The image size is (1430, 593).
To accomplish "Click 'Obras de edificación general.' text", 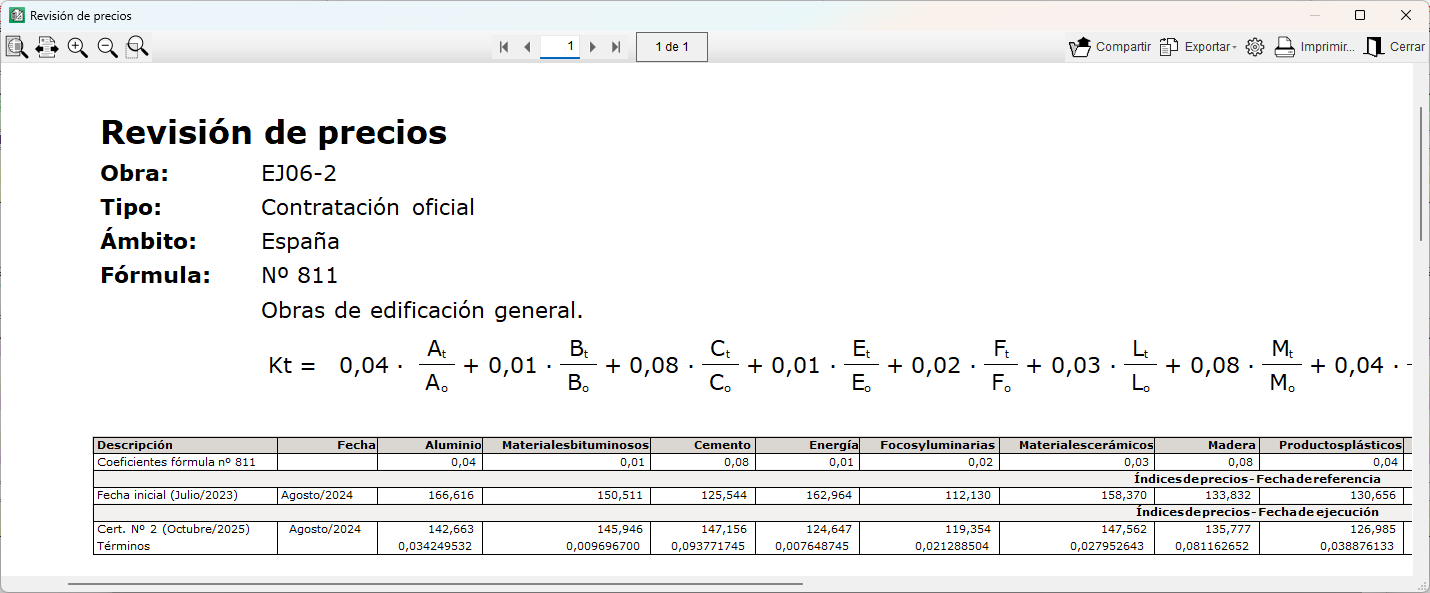I will point(422,310).
